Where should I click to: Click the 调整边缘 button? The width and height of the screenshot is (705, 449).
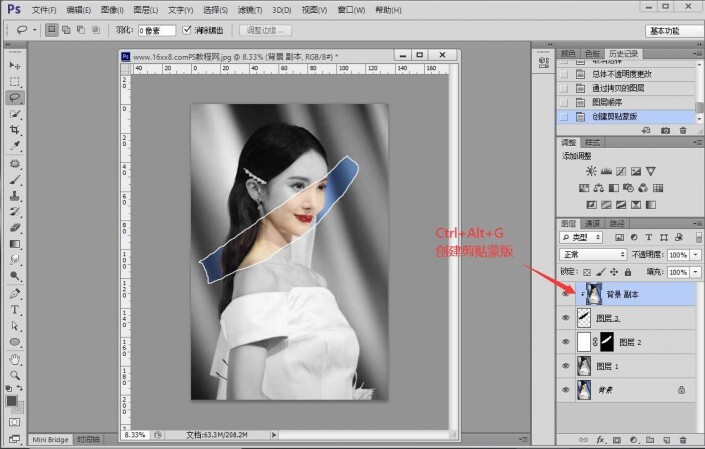(266, 30)
